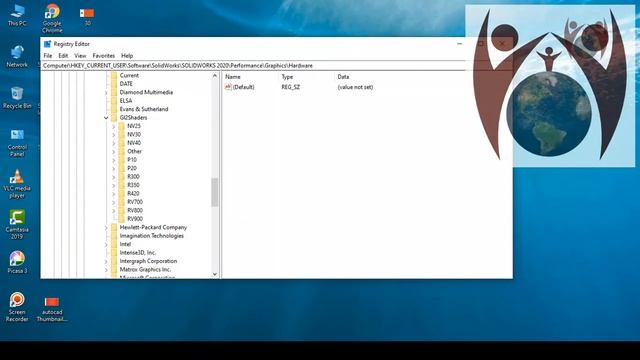Open the Edit menu

[63, 56]
